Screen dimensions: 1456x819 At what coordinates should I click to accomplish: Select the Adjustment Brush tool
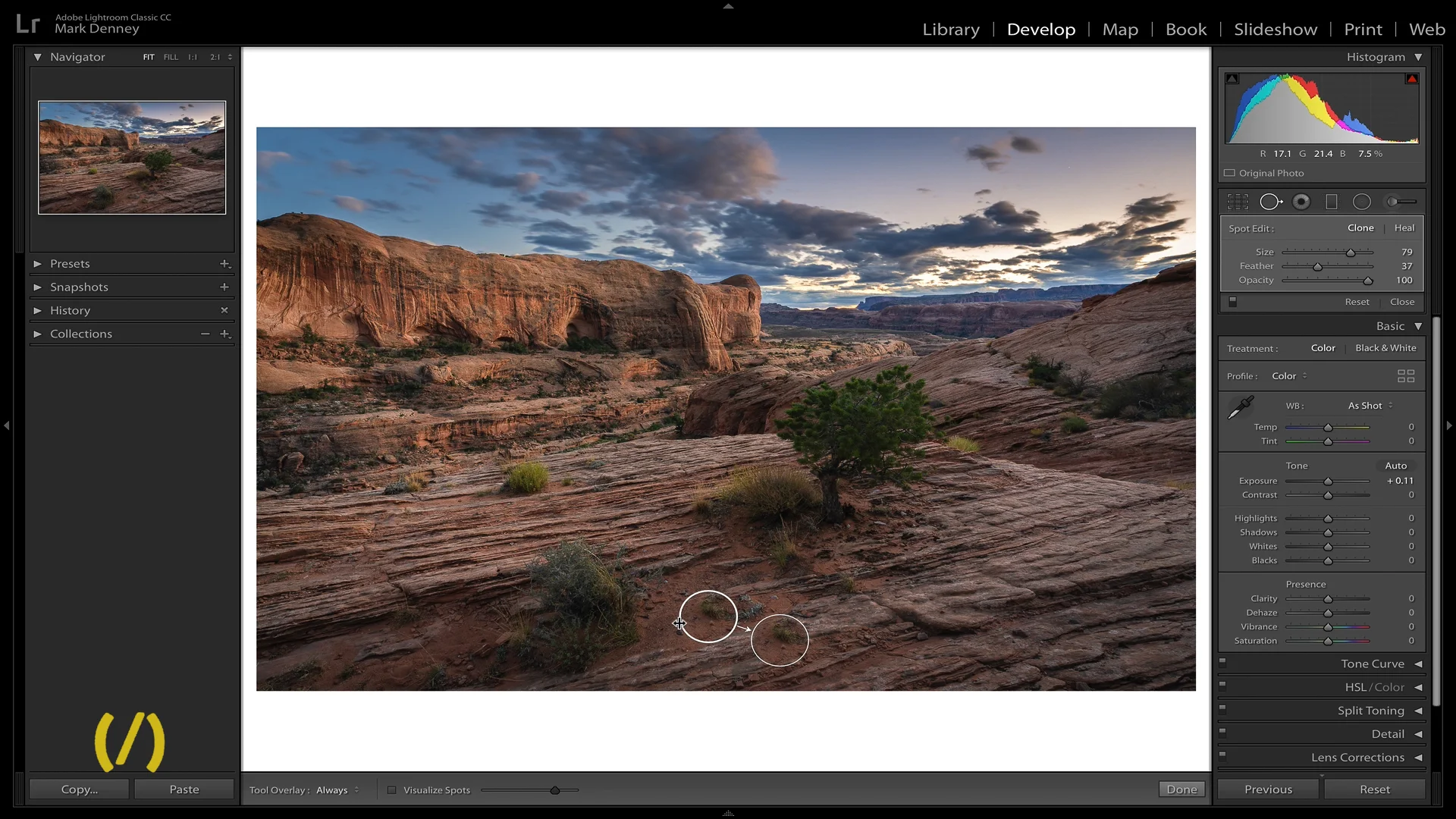pos(1400,202)
